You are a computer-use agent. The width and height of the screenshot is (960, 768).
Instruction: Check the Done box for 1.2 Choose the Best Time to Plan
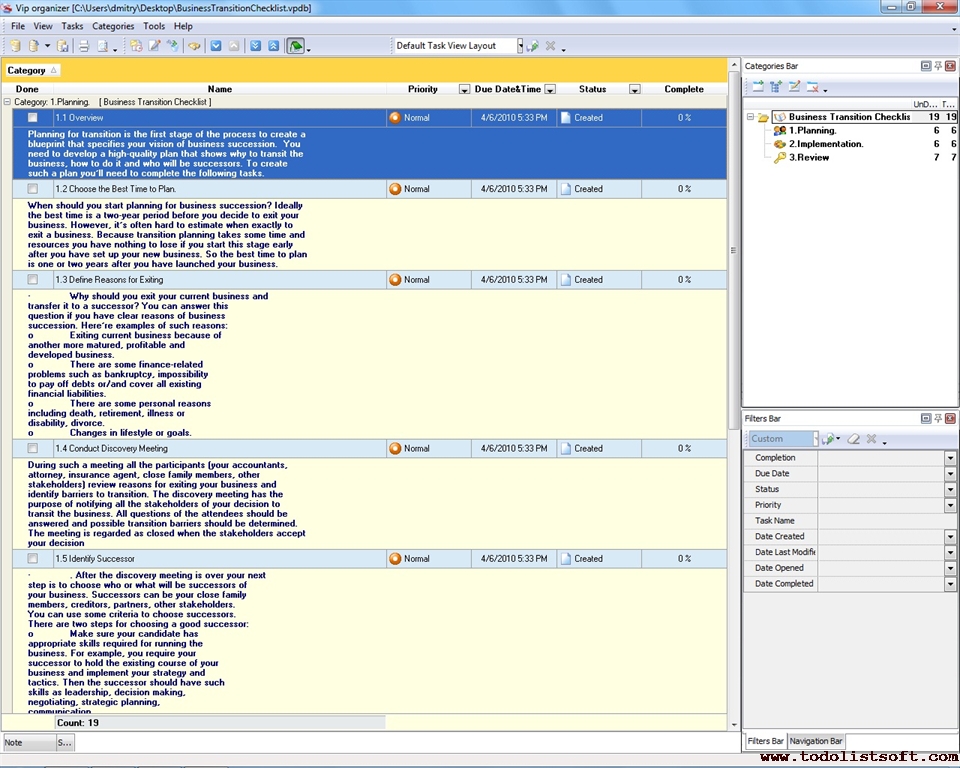(x=33, y=189)
